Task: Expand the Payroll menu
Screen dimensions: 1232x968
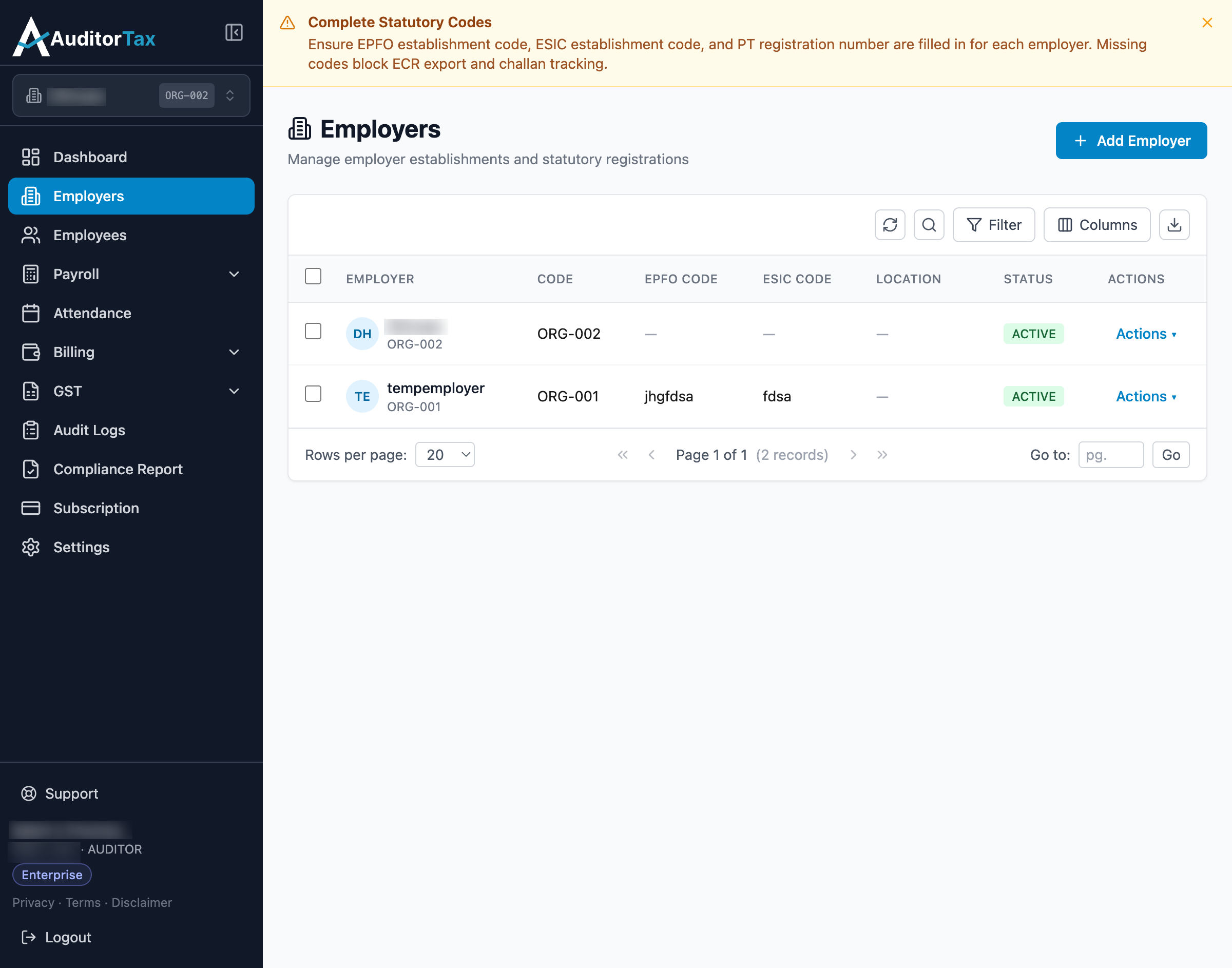Action: (x=131, y=274)
